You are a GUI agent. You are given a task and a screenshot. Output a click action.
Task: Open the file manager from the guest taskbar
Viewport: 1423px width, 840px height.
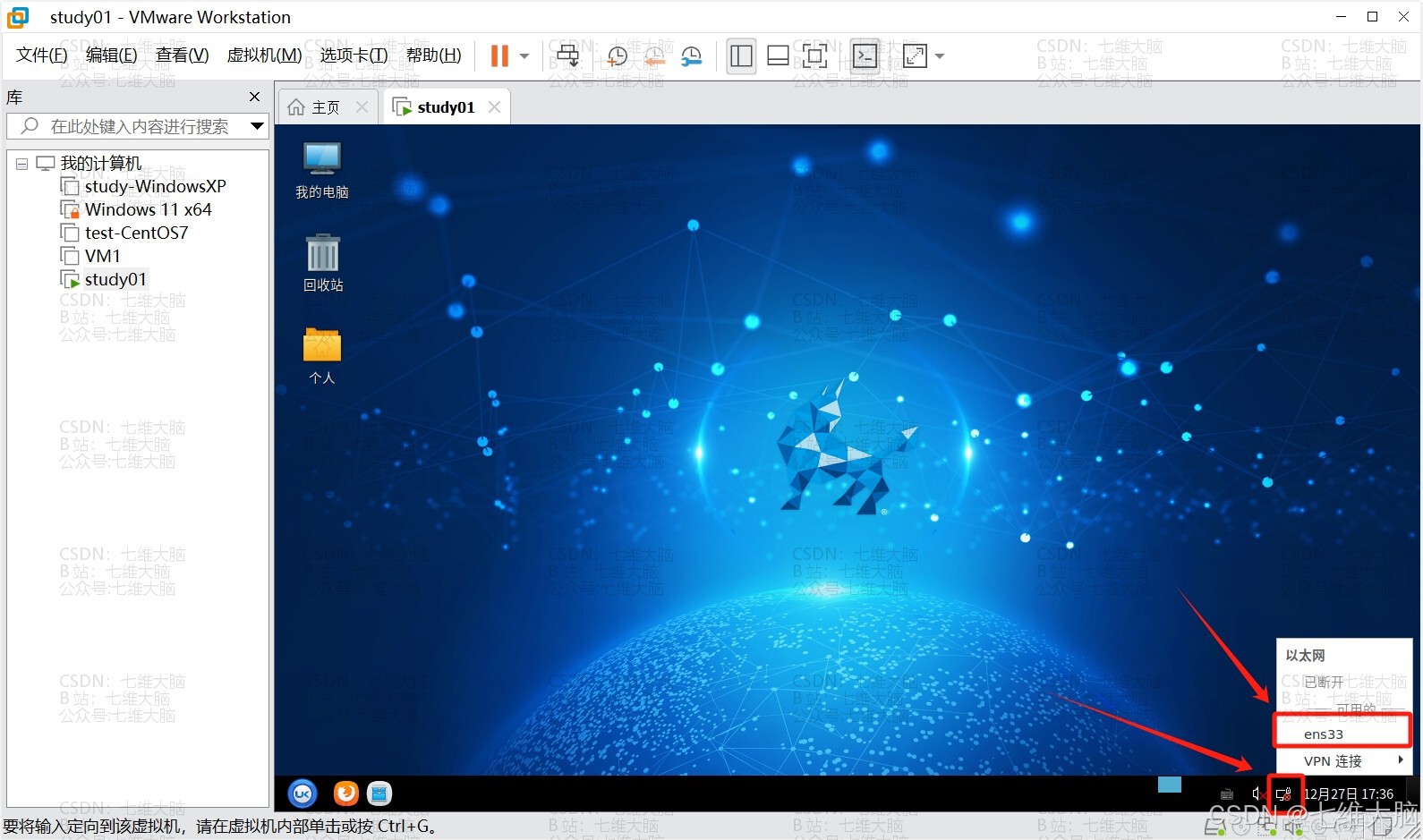pos(380,793)
